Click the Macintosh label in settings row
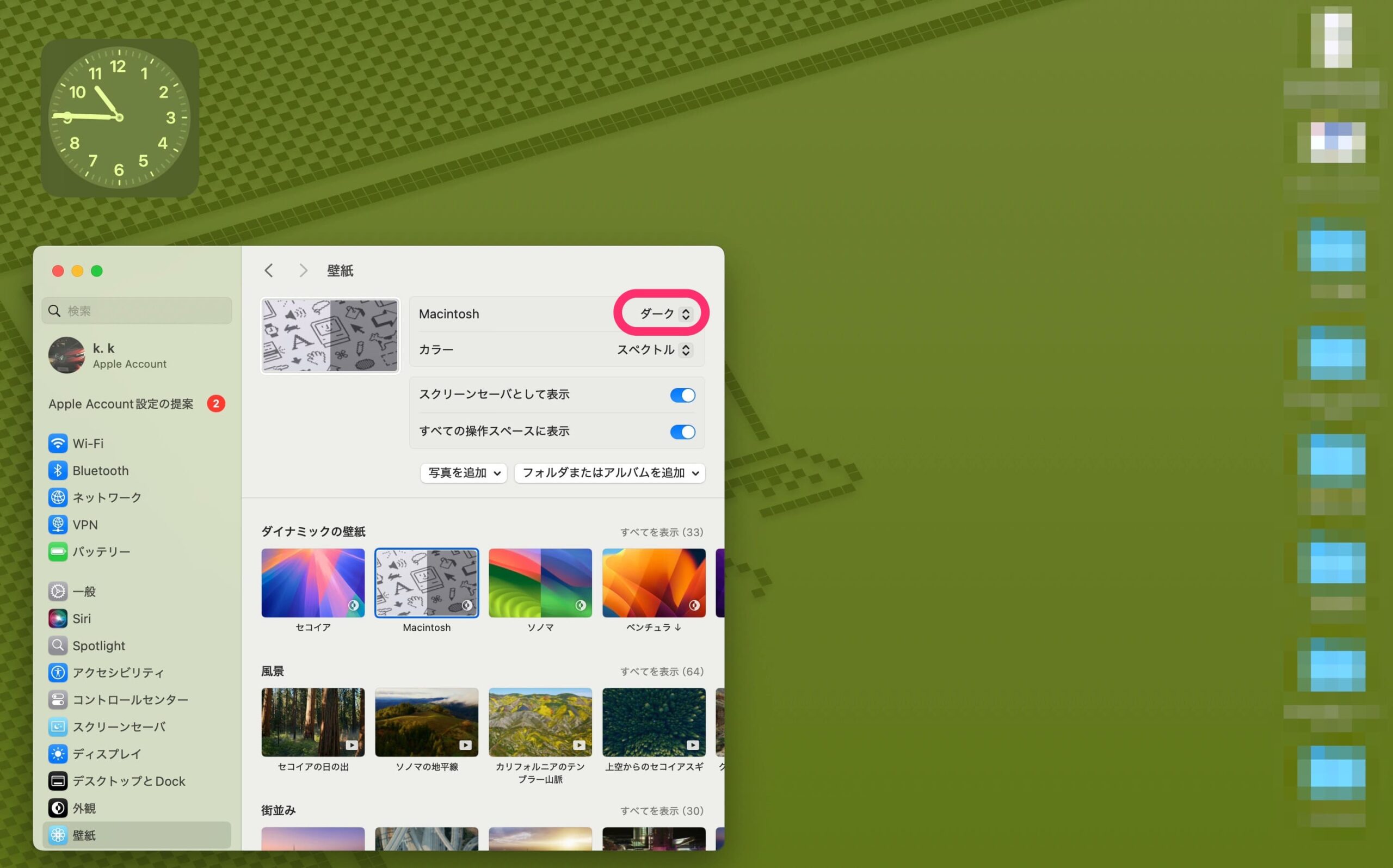The height and width of the screenshot is (868, 1393). pyautogui.click(x=449, y=314)
